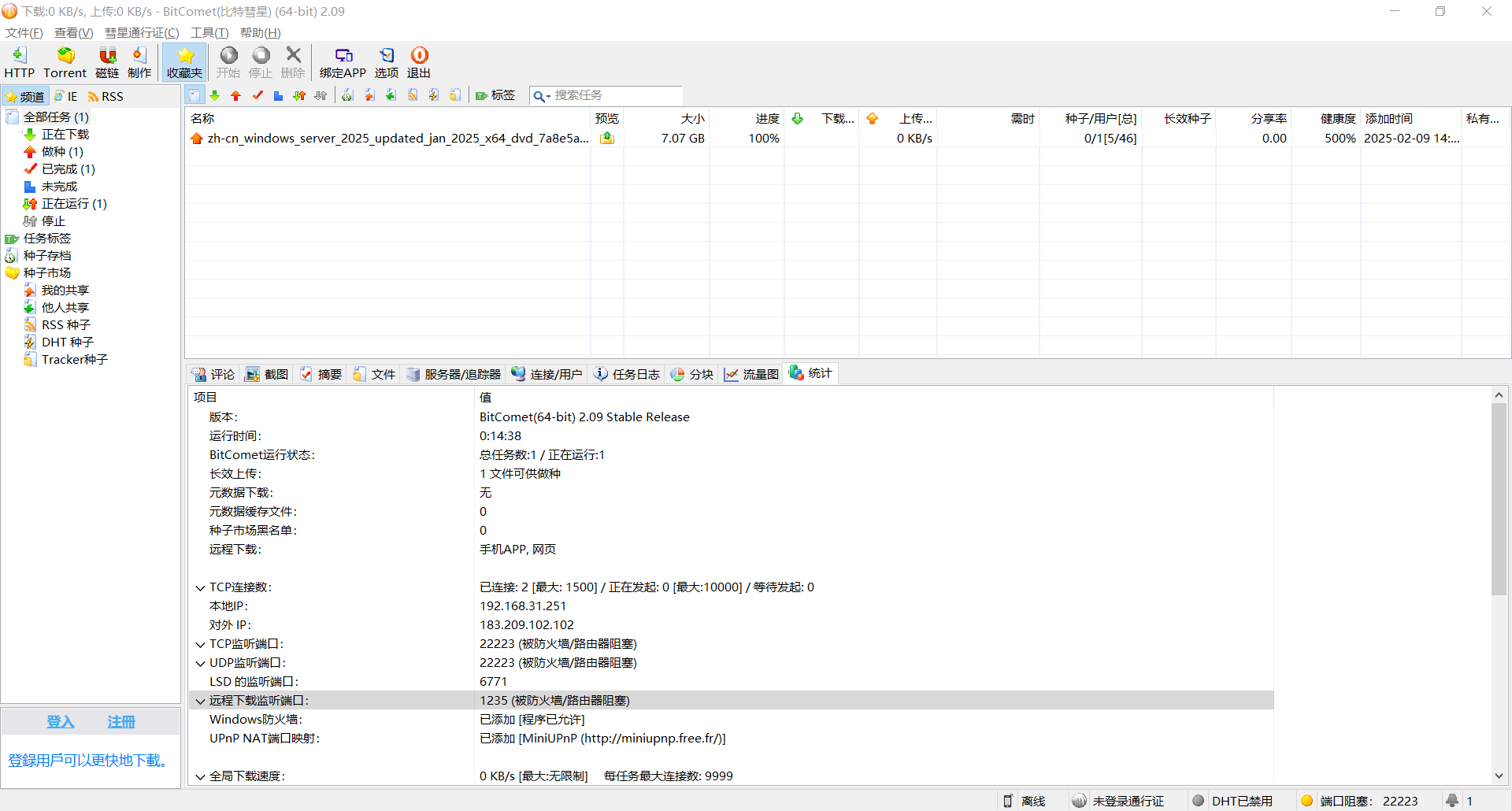This screenshot has width=1512, height=811.
Task: Open the 服务器/追踪器 detail tab
Action: pyautogui.click(x=454, y=374)
